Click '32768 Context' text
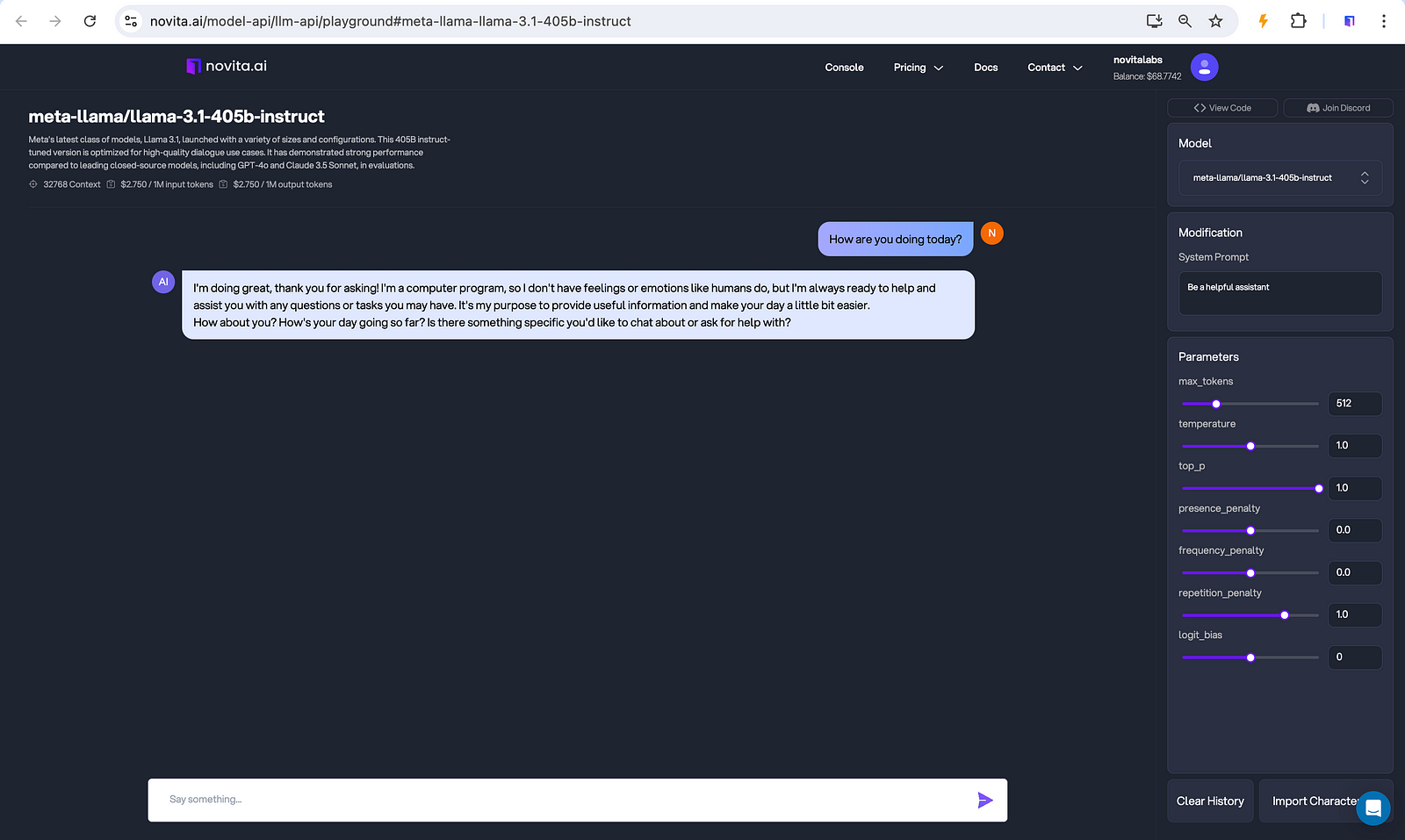Screen dimensions: 1405x840 [x=72, y=184]
